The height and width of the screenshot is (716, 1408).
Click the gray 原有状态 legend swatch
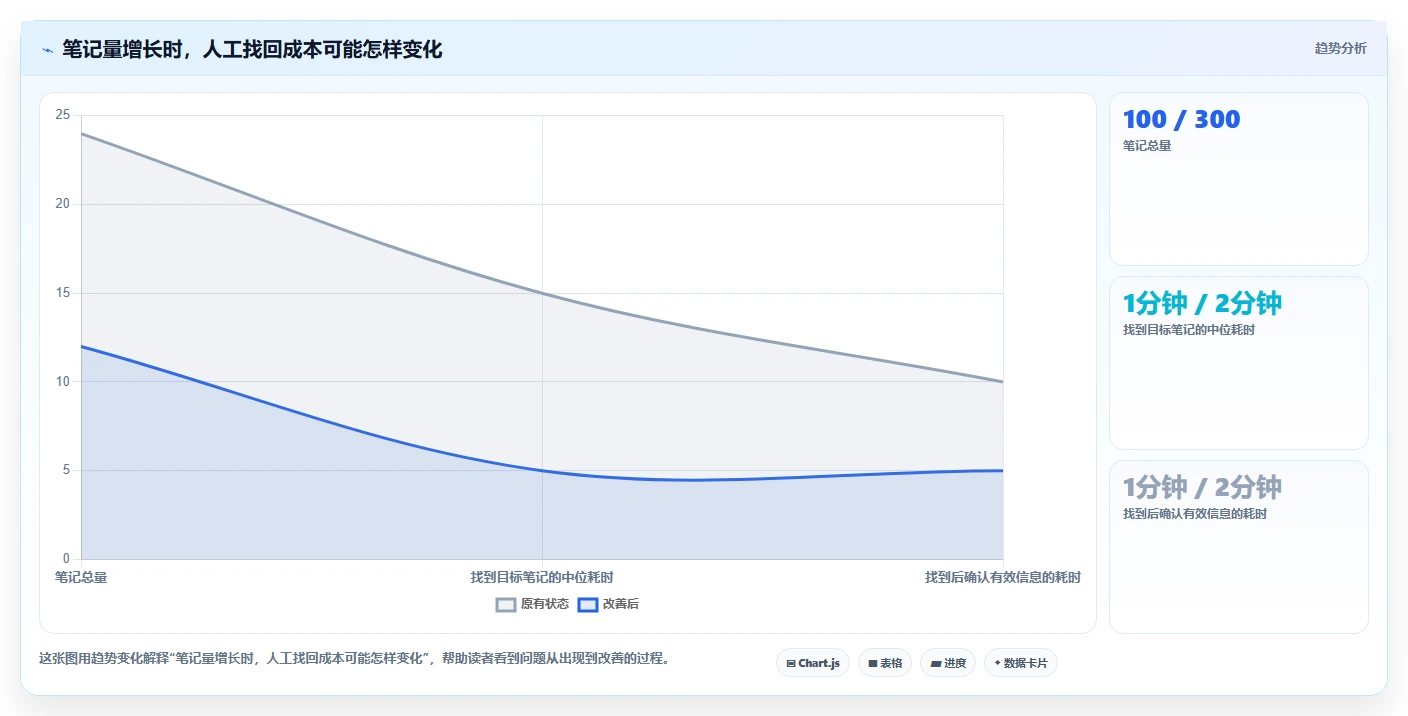coord(506,604)
